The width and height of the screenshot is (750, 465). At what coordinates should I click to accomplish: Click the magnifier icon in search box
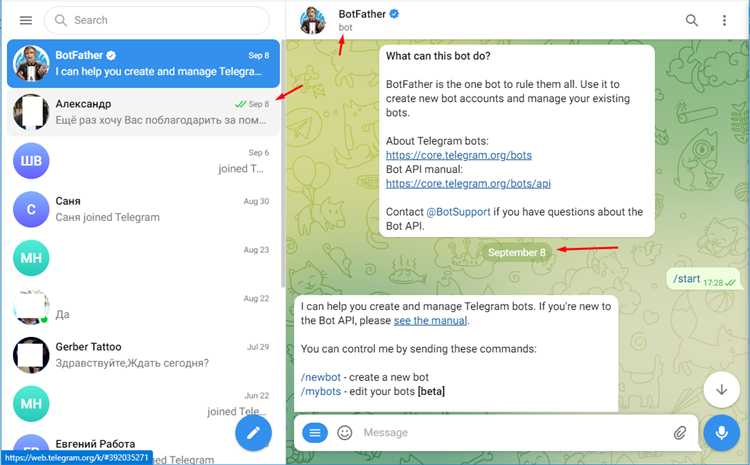(60, 20)
